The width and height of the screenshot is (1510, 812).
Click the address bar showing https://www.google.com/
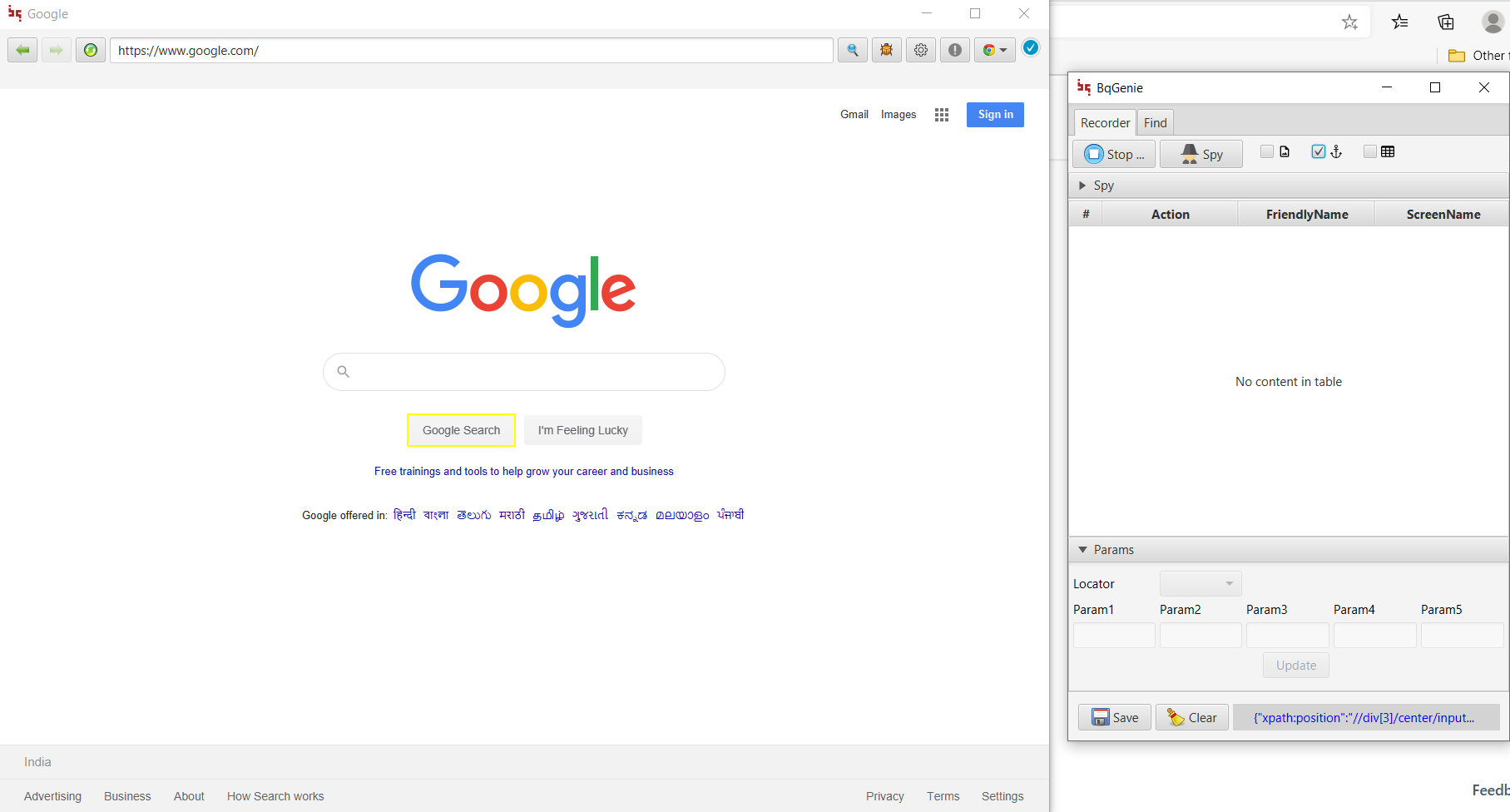tap(472, 50)
